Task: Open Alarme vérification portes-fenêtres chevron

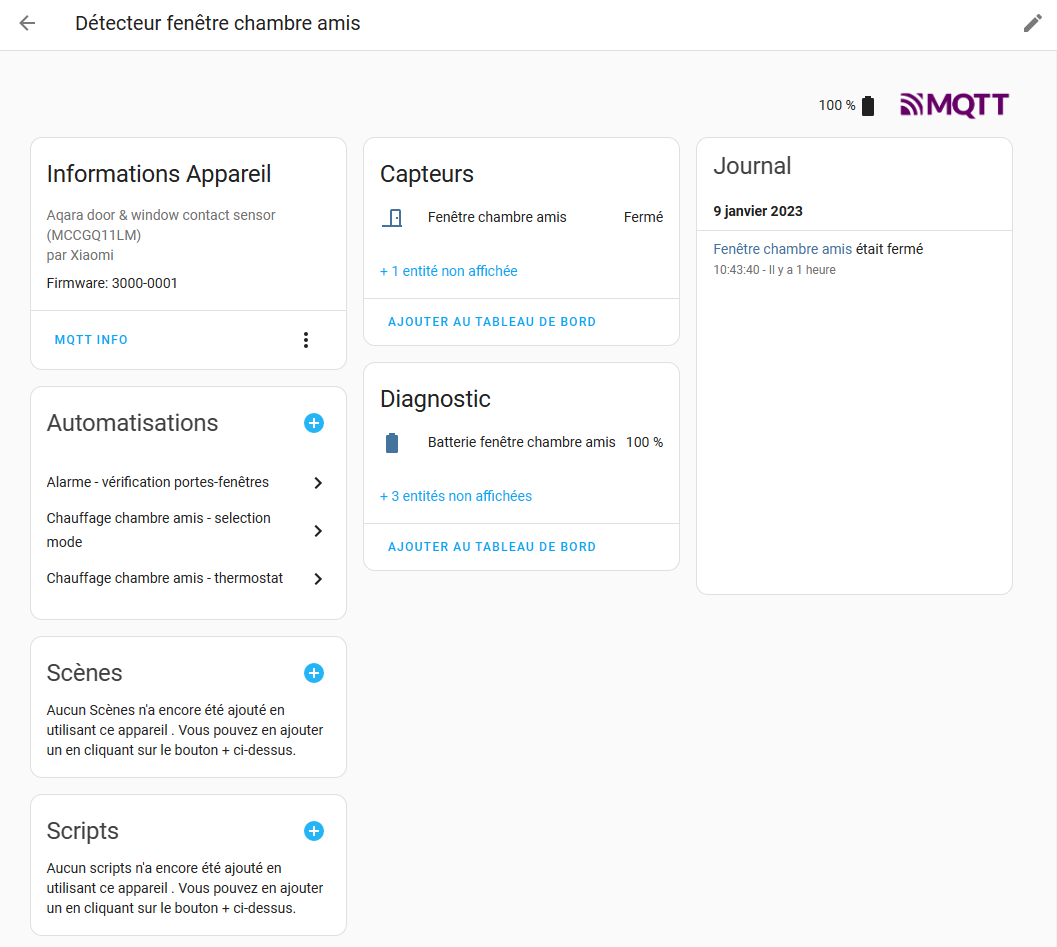Action: (318, 483)
